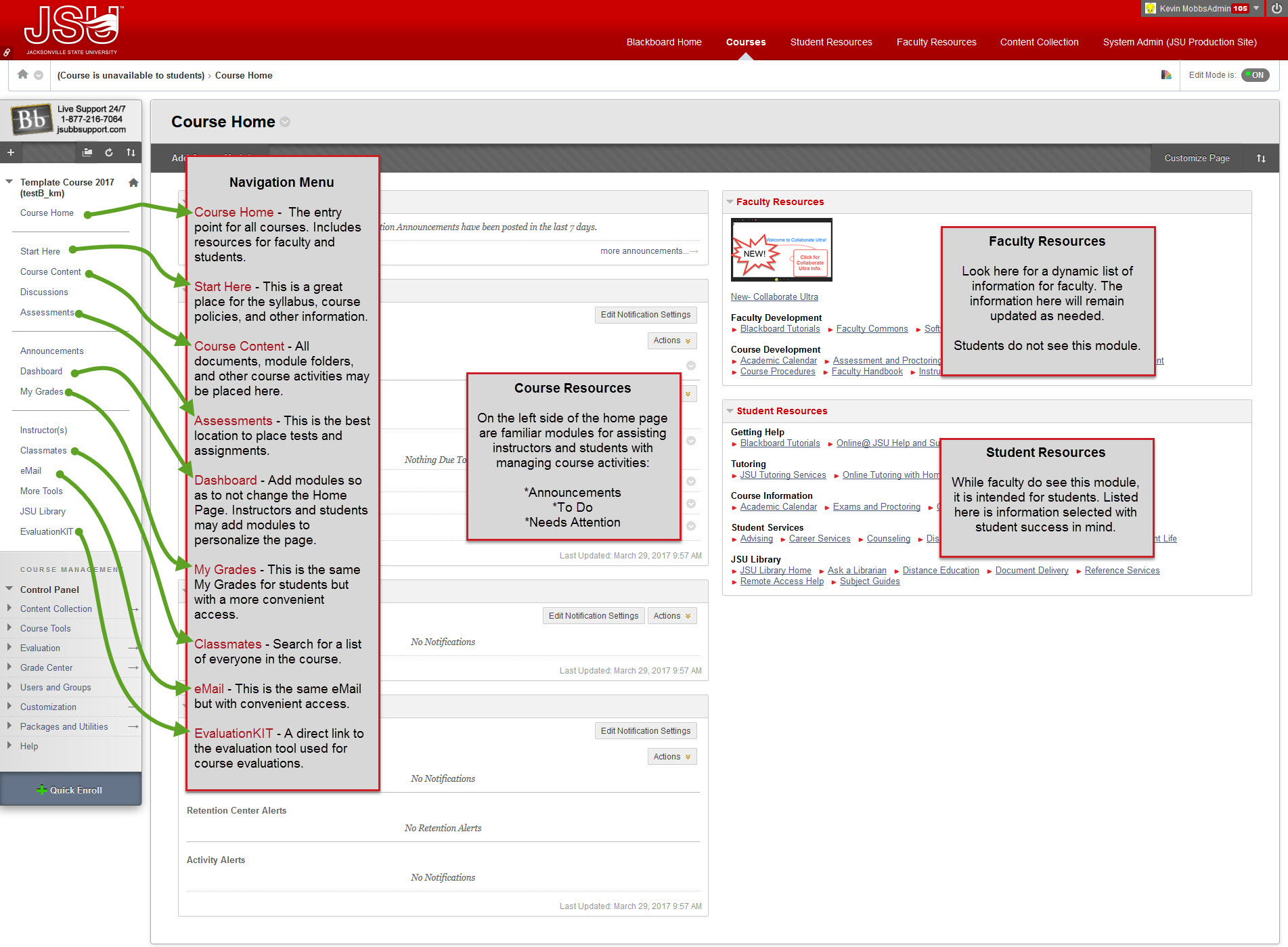
Task: Click the folder view icon in course menu
Action: (87, 152)
